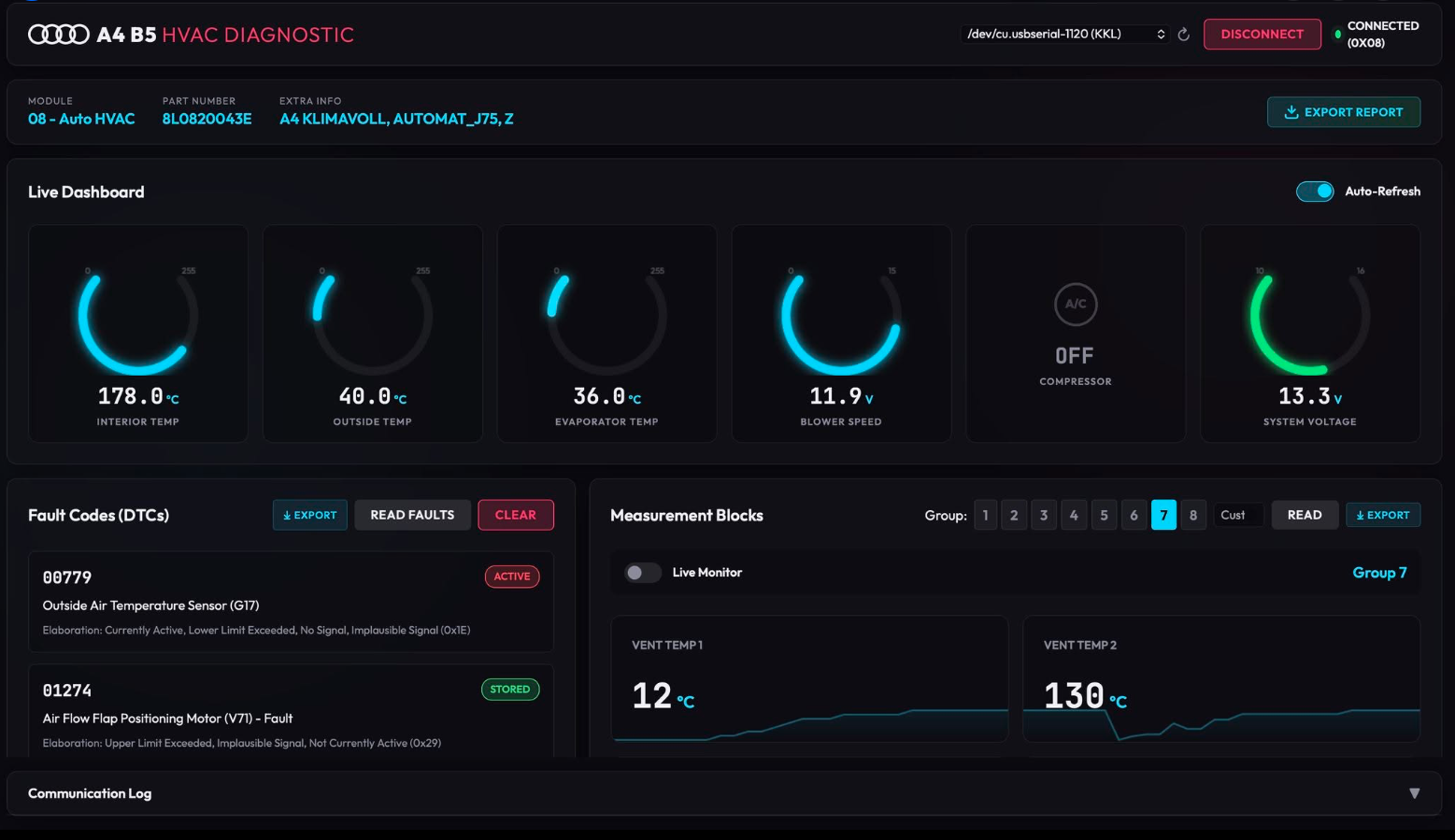Refresh the serial port list
This screenshot has height=840, width=1455.
point(1184,35)
